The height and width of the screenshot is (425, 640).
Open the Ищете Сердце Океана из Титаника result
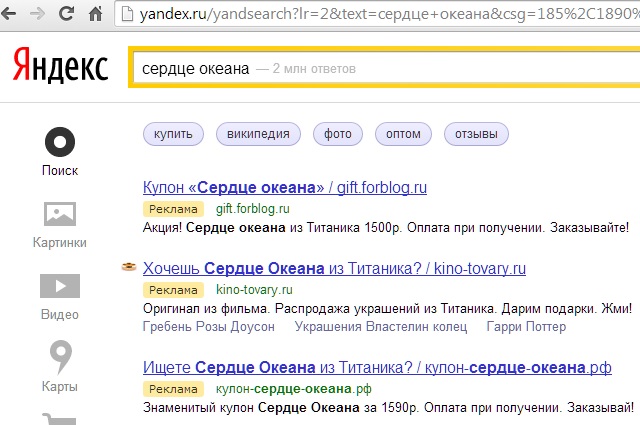coord(377,367)
